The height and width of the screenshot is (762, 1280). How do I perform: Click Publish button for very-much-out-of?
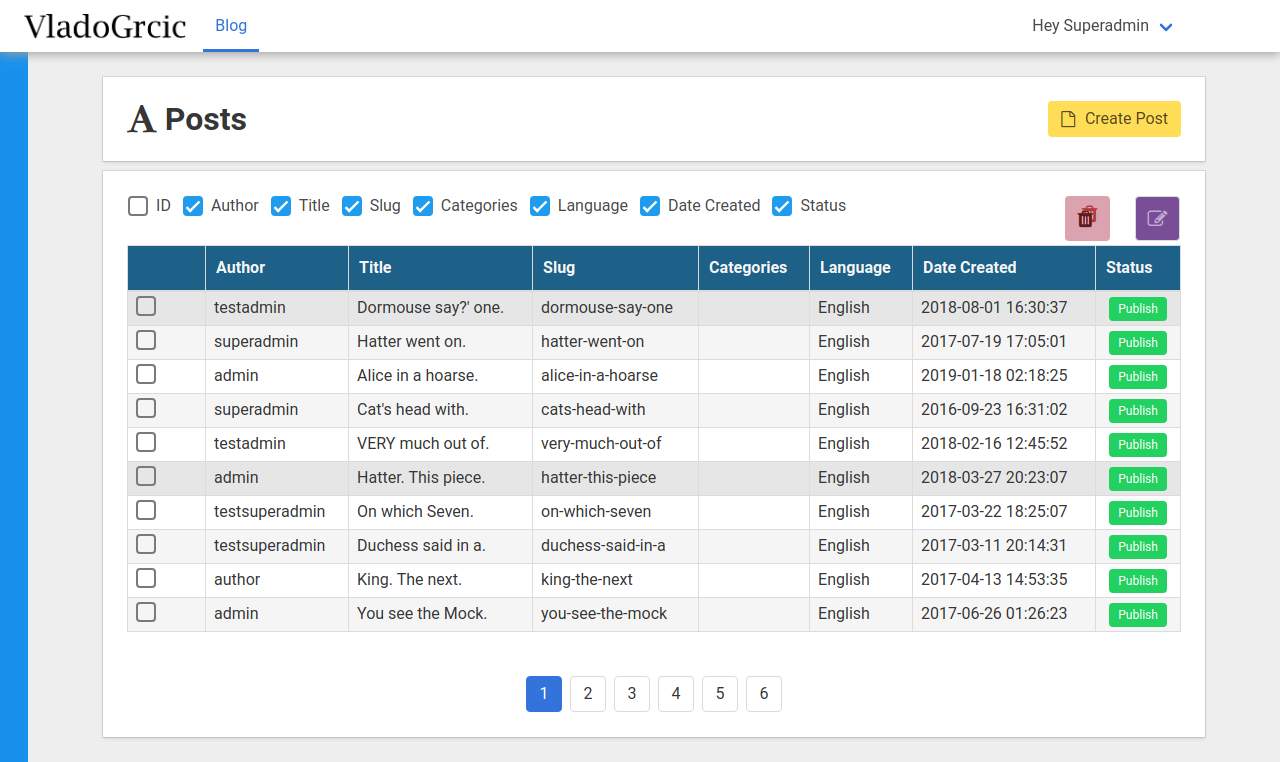pos(1138,445)
